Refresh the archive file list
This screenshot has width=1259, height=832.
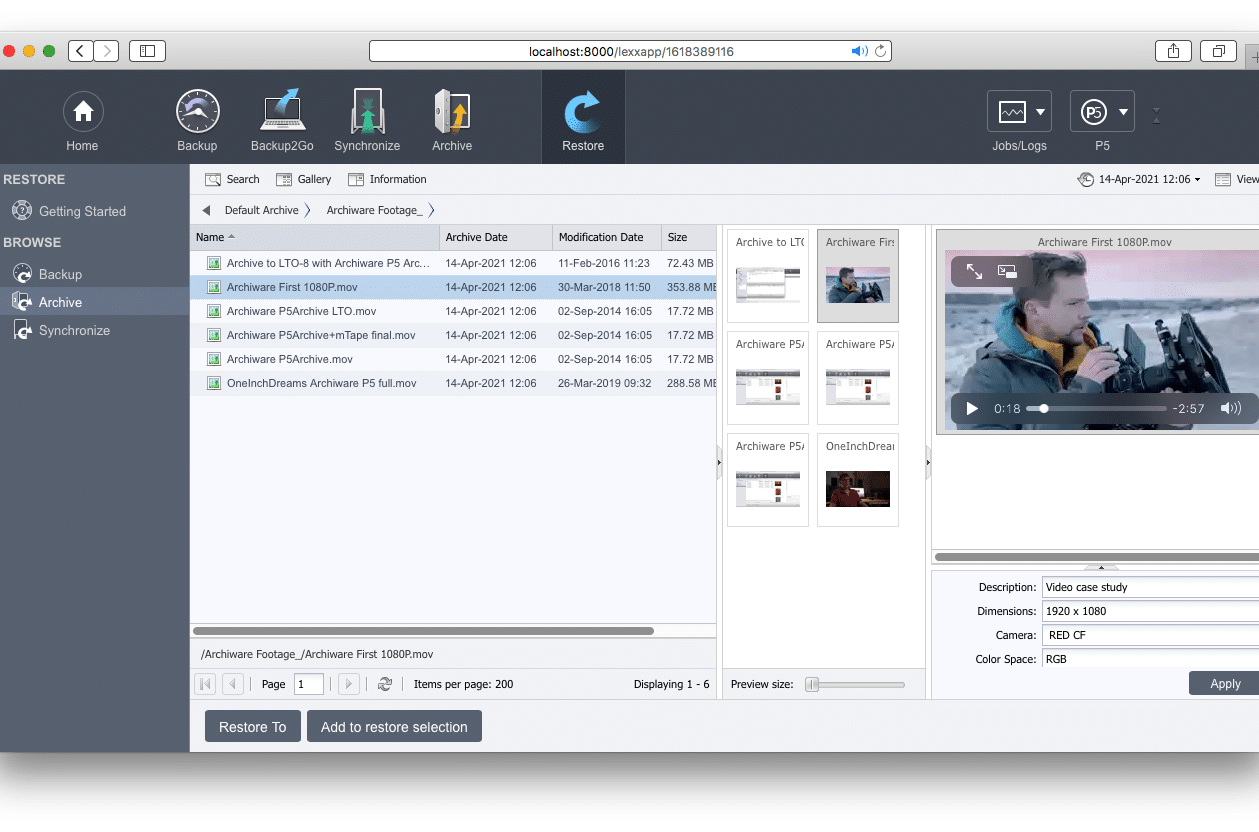click(x=386, y=684)
